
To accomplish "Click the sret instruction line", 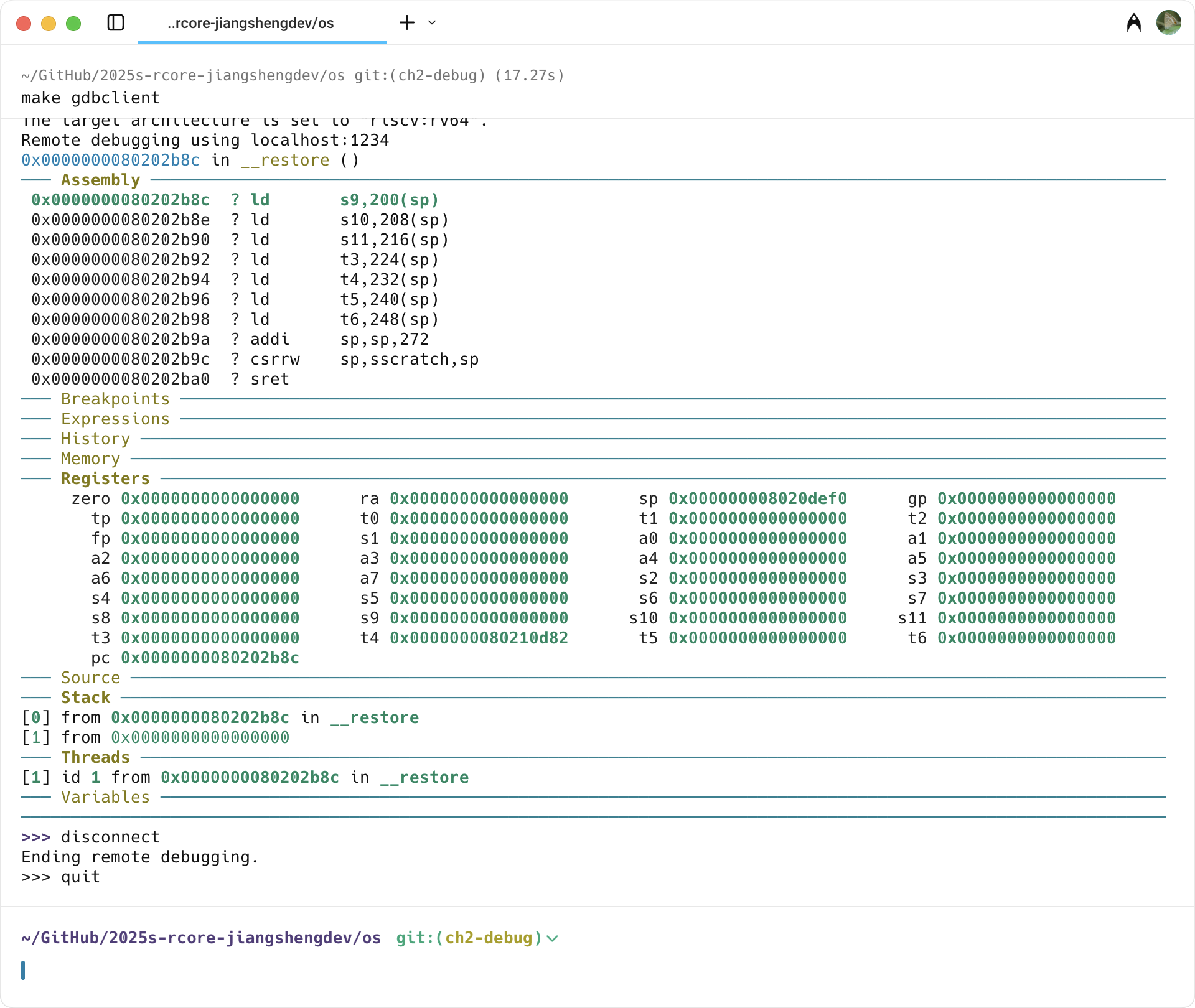I will tap(269, 379).
